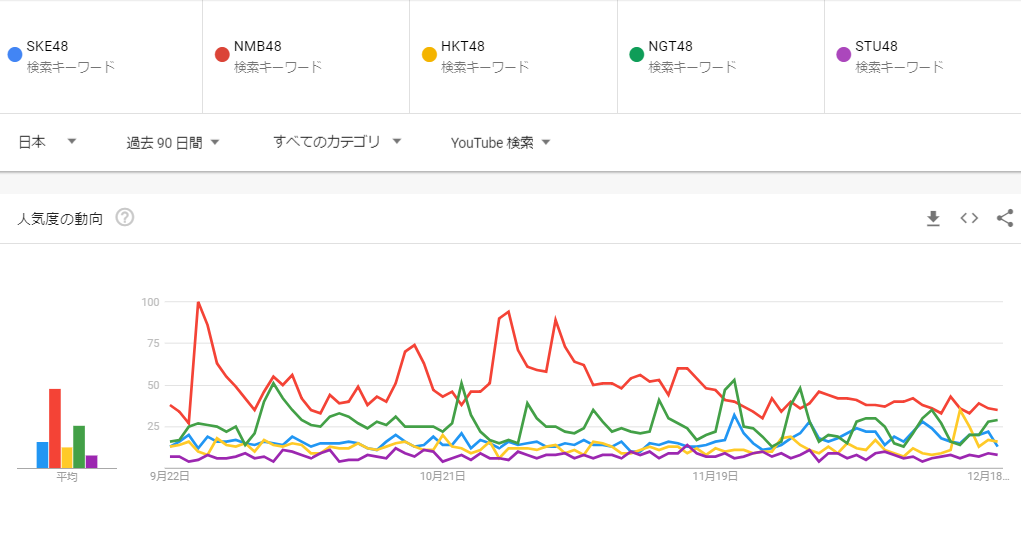The image size is (1021, 540).
Task: Click the red NMB48 color dot
Action: point(222,54)
